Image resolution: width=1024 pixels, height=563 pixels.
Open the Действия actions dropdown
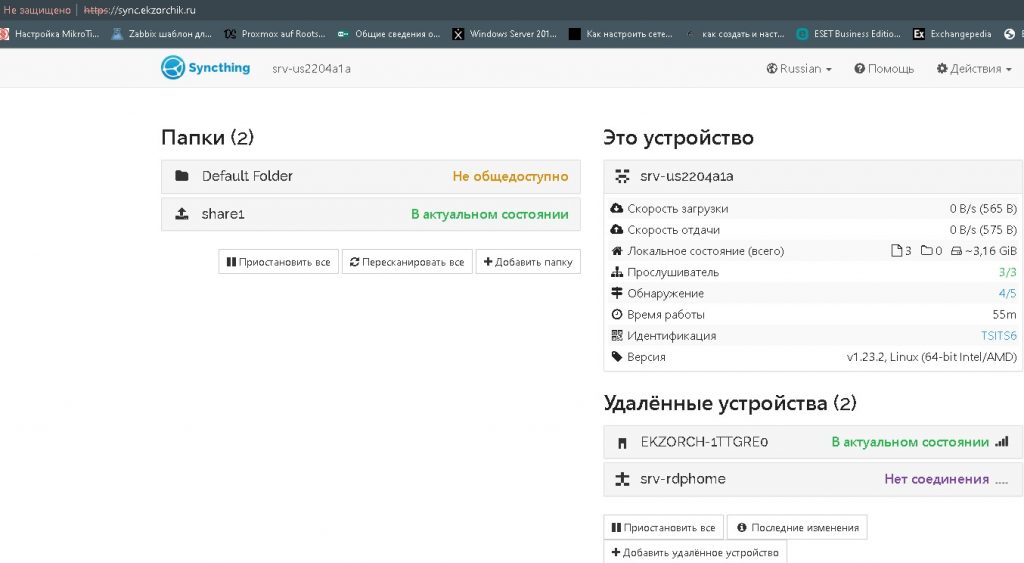point(973,69)
